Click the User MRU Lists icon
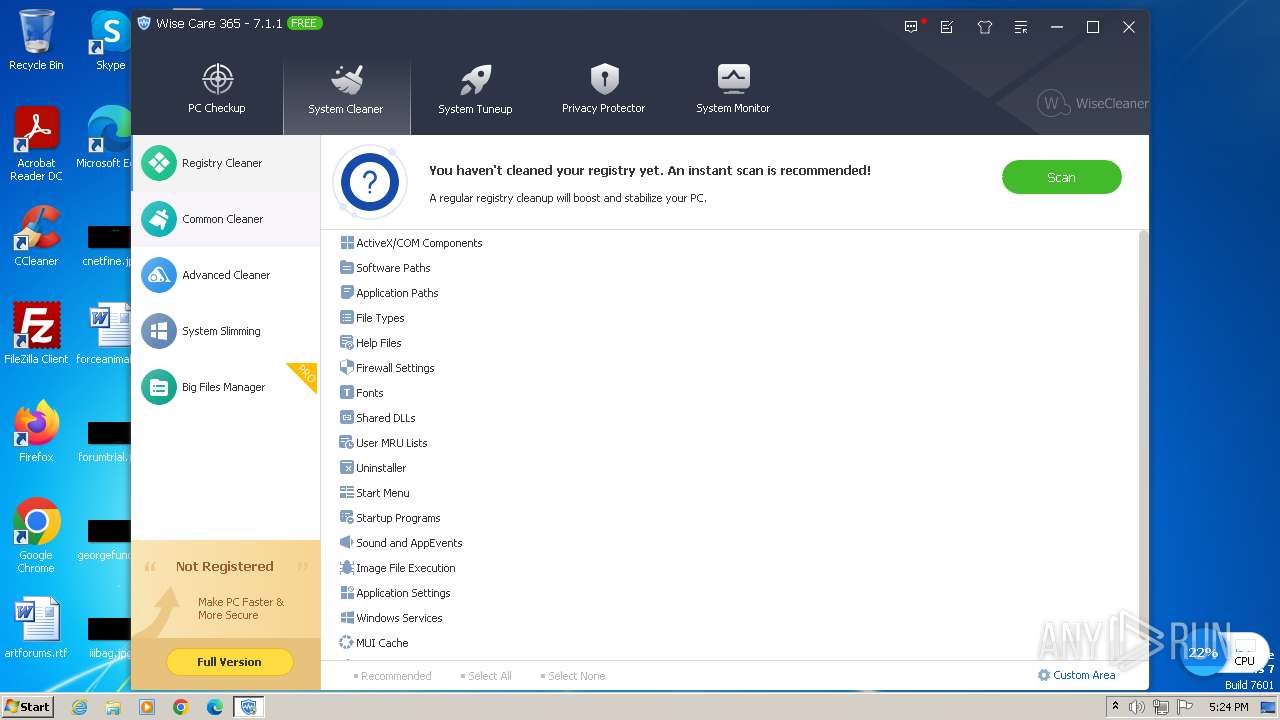Screen dimensions: 1280x720 pos(347,443)
